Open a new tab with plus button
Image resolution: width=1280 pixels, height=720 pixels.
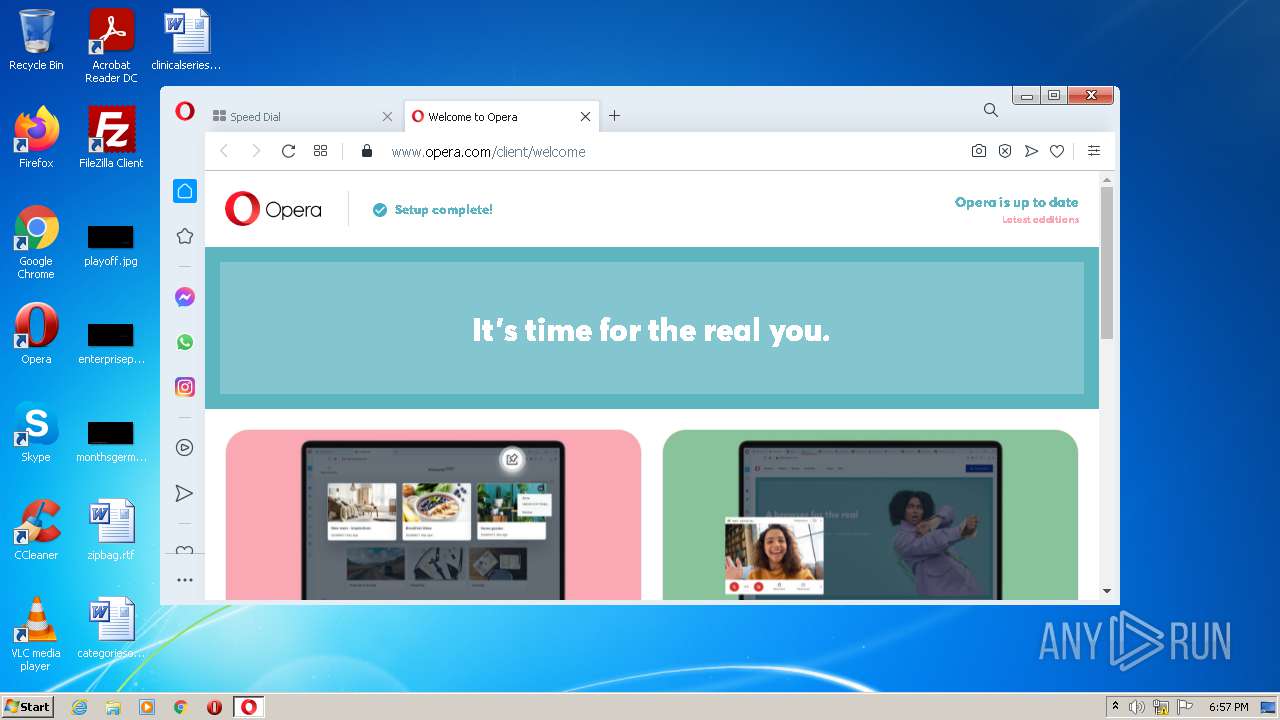point(614,116)
